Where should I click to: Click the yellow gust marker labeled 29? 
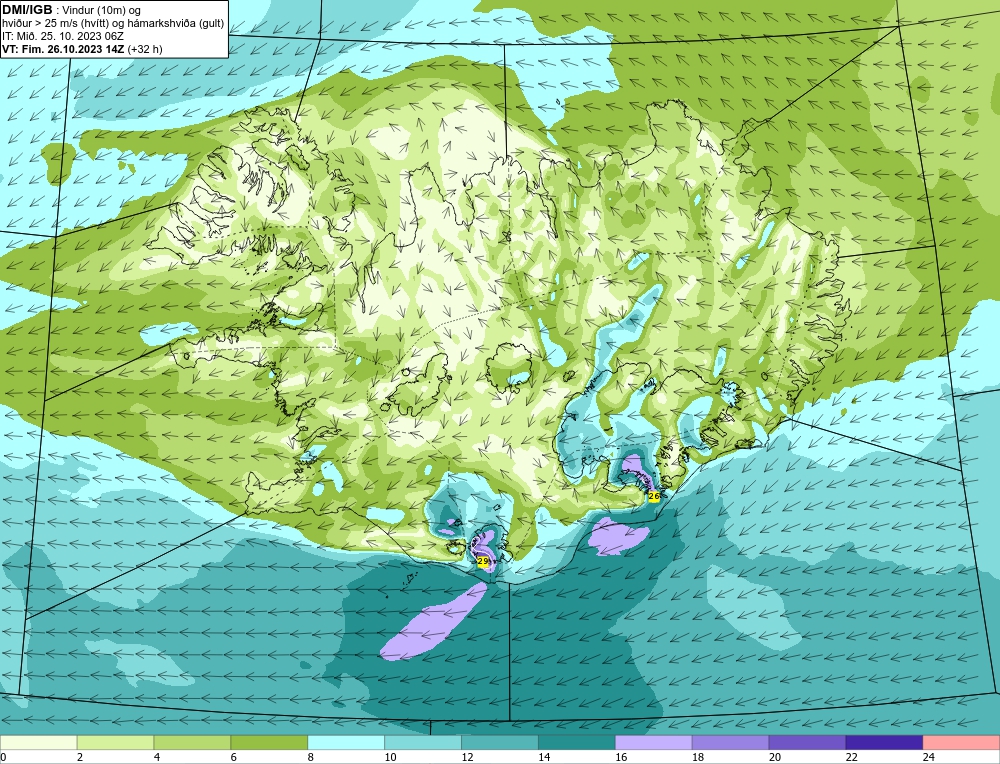[x=483, y=561]
